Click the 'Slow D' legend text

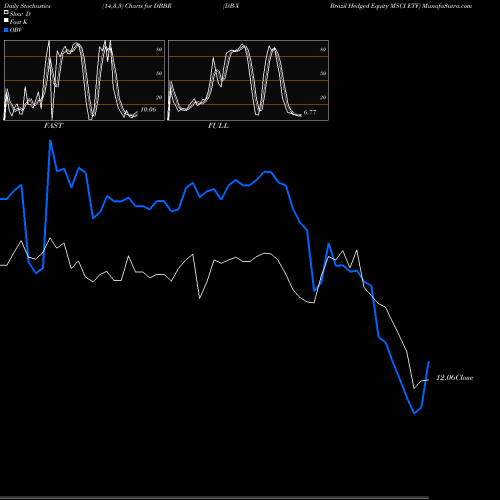(20, 14)
